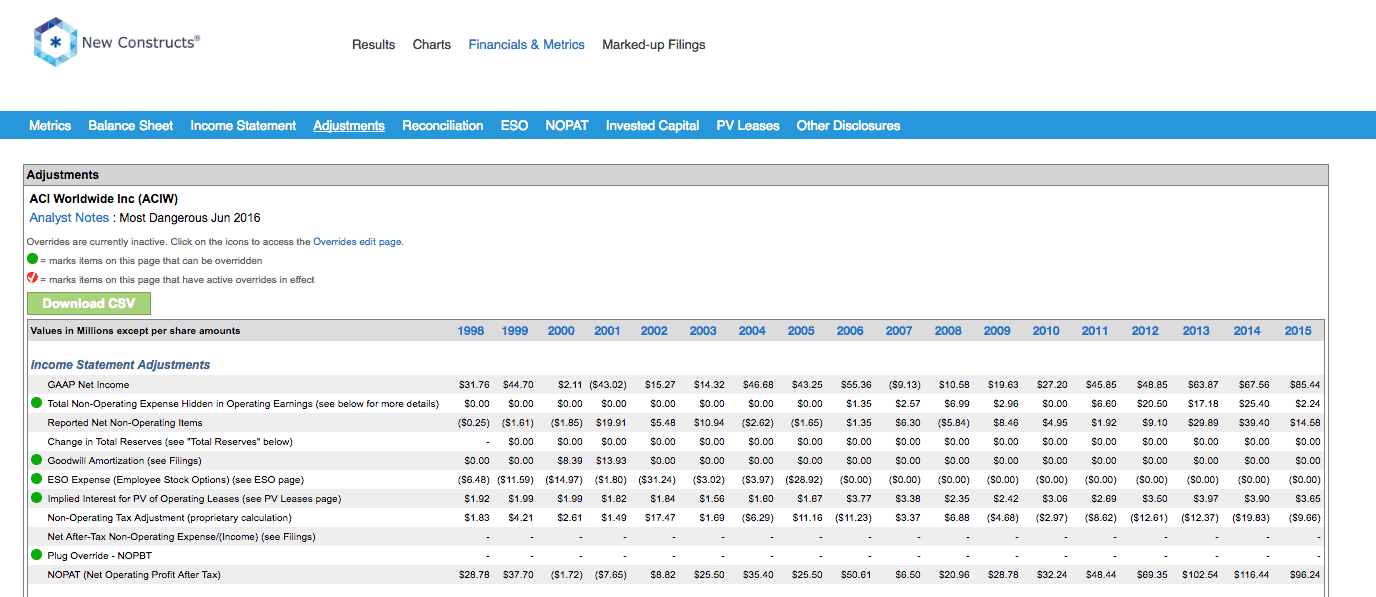Click the 2015 year column header

pos(1298,331)
